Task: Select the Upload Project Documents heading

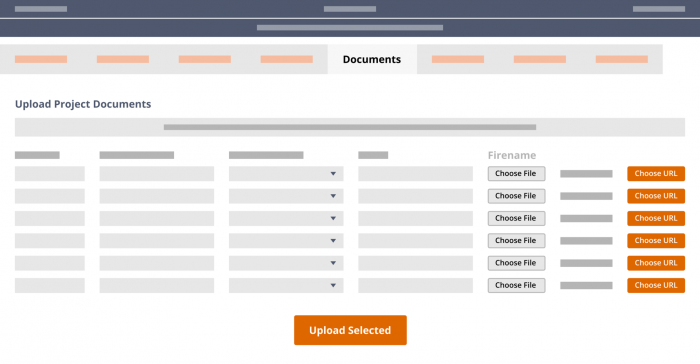Action: [83, 104]
